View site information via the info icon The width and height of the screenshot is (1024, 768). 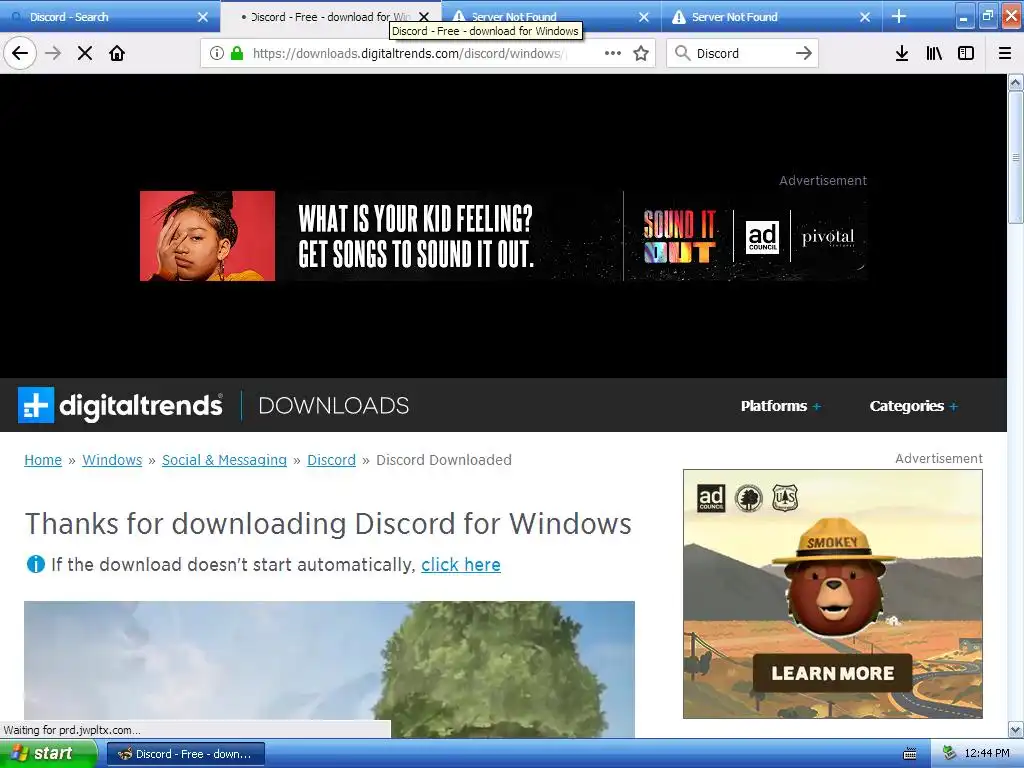coord(217,53)
